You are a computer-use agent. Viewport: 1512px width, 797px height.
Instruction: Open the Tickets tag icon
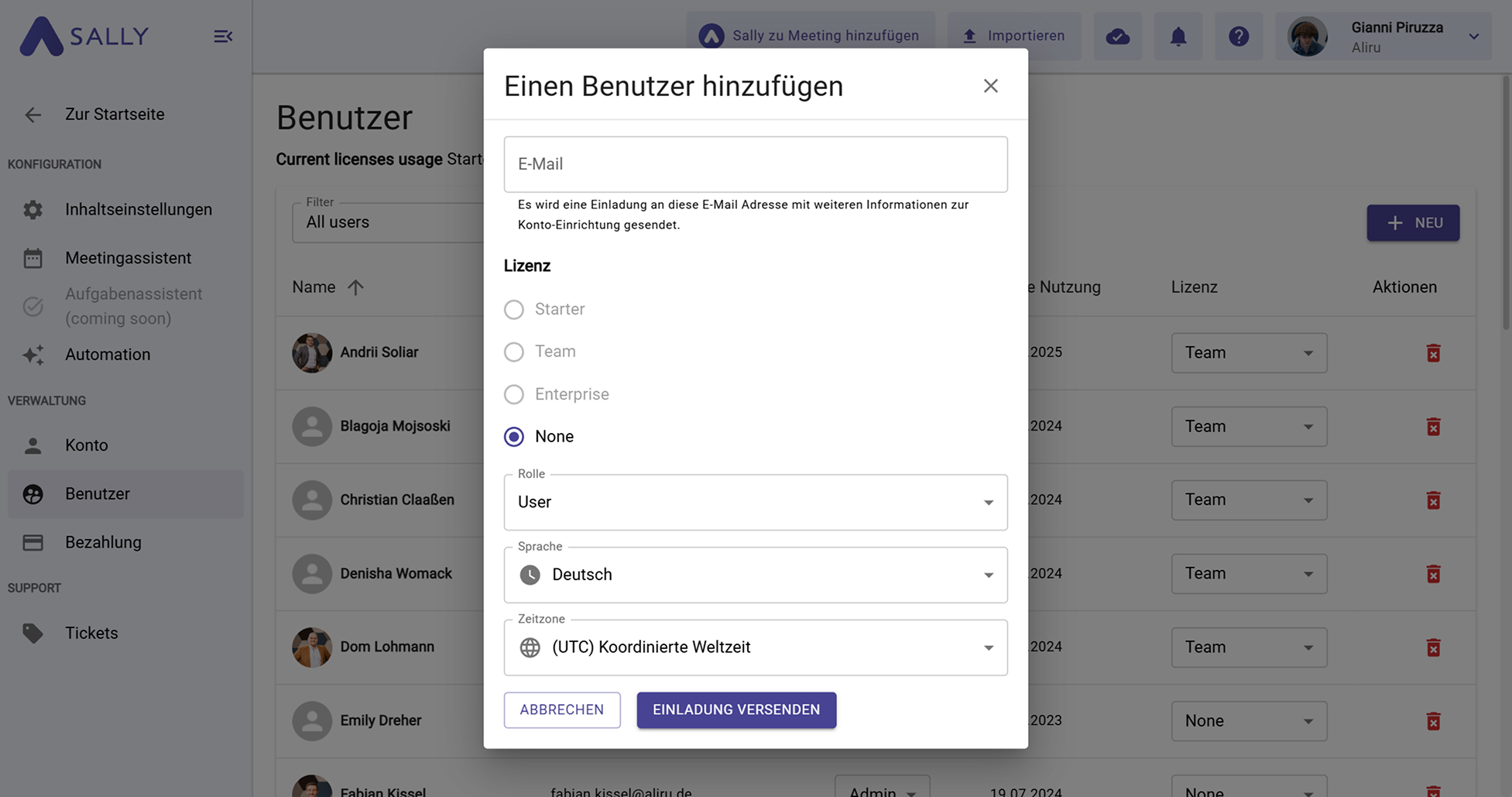pyautogui.click(x=33, y=633)
